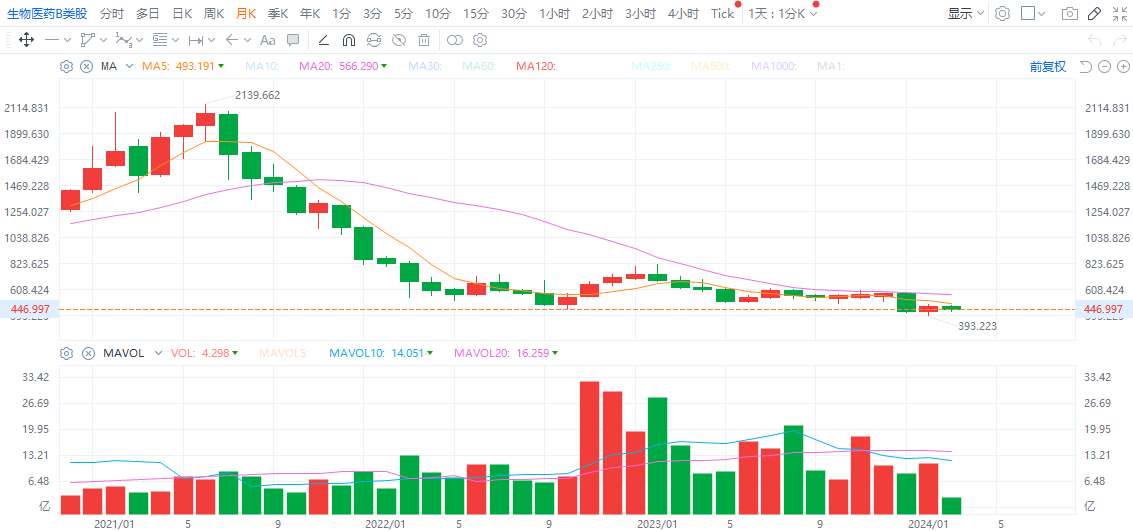Choose the text annotation 'Aa' tool
This screenshot has height=531, width=1133.
[x=267, y=40]
